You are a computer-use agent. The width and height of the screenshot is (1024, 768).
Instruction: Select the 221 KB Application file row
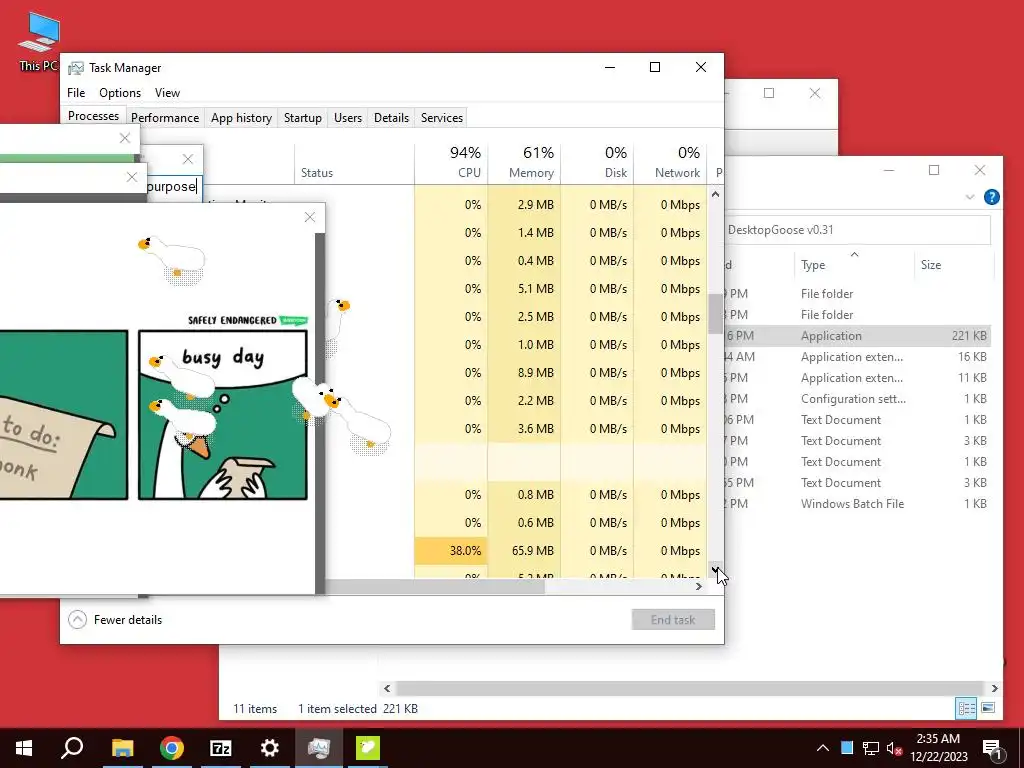tap(857, 336)
